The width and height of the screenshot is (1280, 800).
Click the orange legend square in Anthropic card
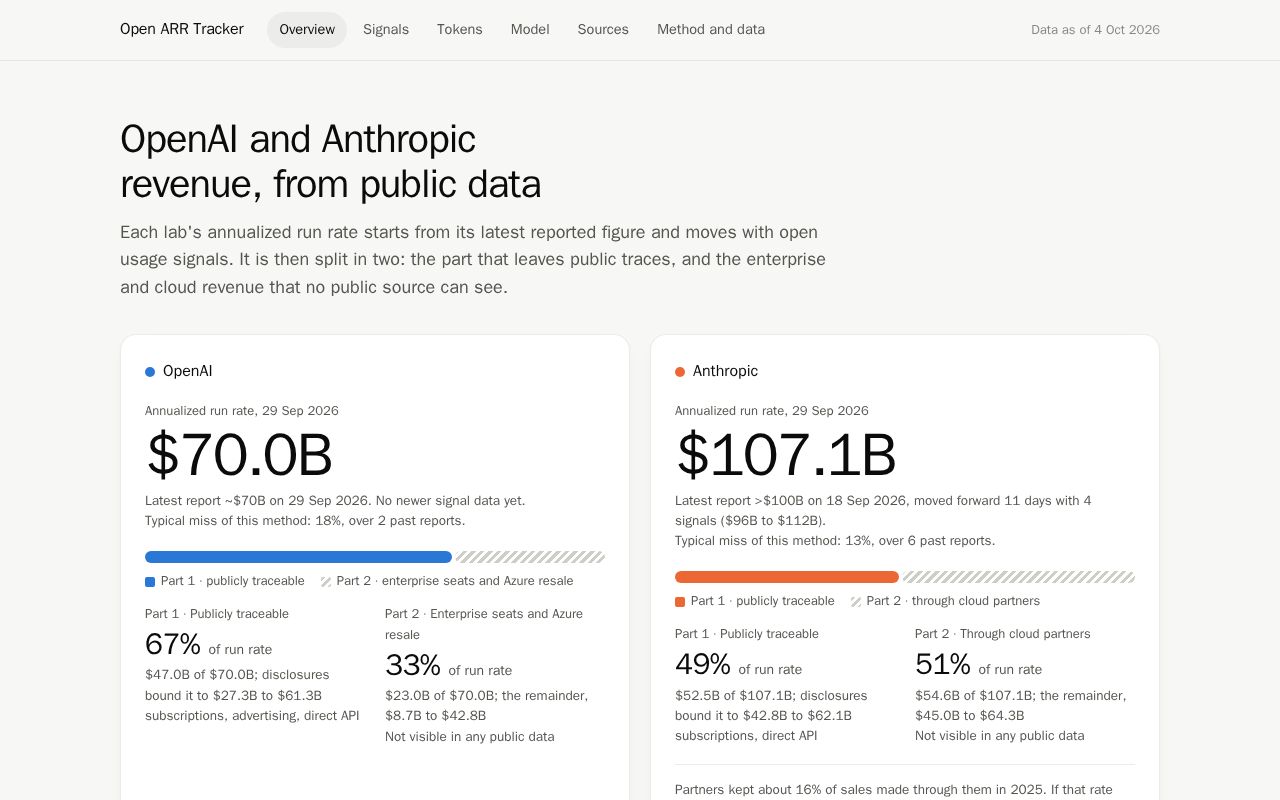click(680, 602)
